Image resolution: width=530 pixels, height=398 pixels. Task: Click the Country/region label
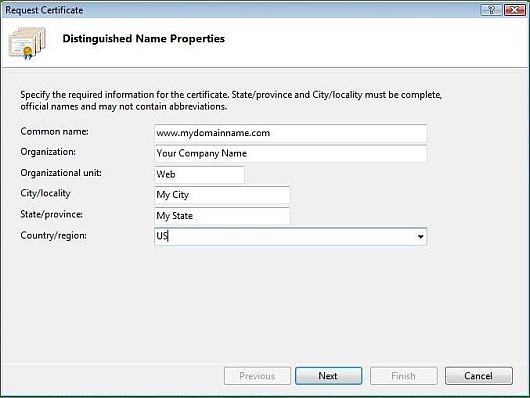(53, 235)
